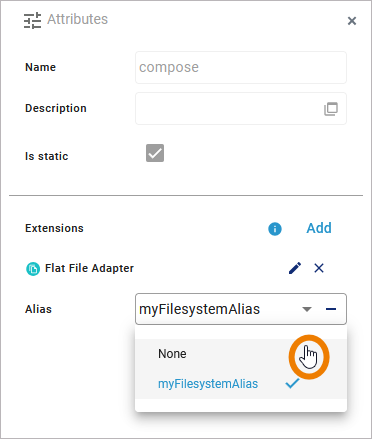Viewport: 372px width, 439px height.
Task: Click the Flat File Adapter icon
Action: pos(33,269)
